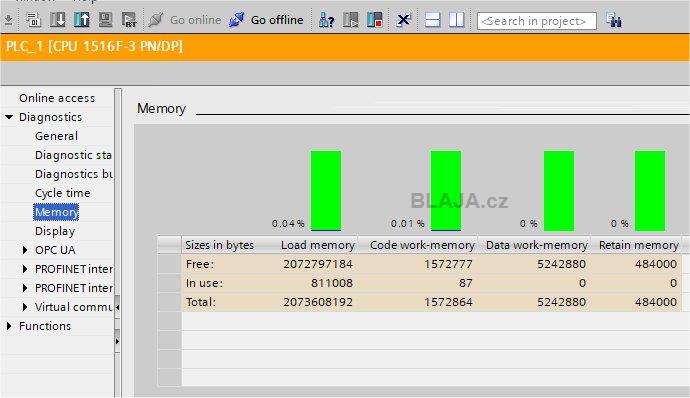Select Cycle time in the navigation tree
This screenshot has width=690, height=398.
click(62, 193)
